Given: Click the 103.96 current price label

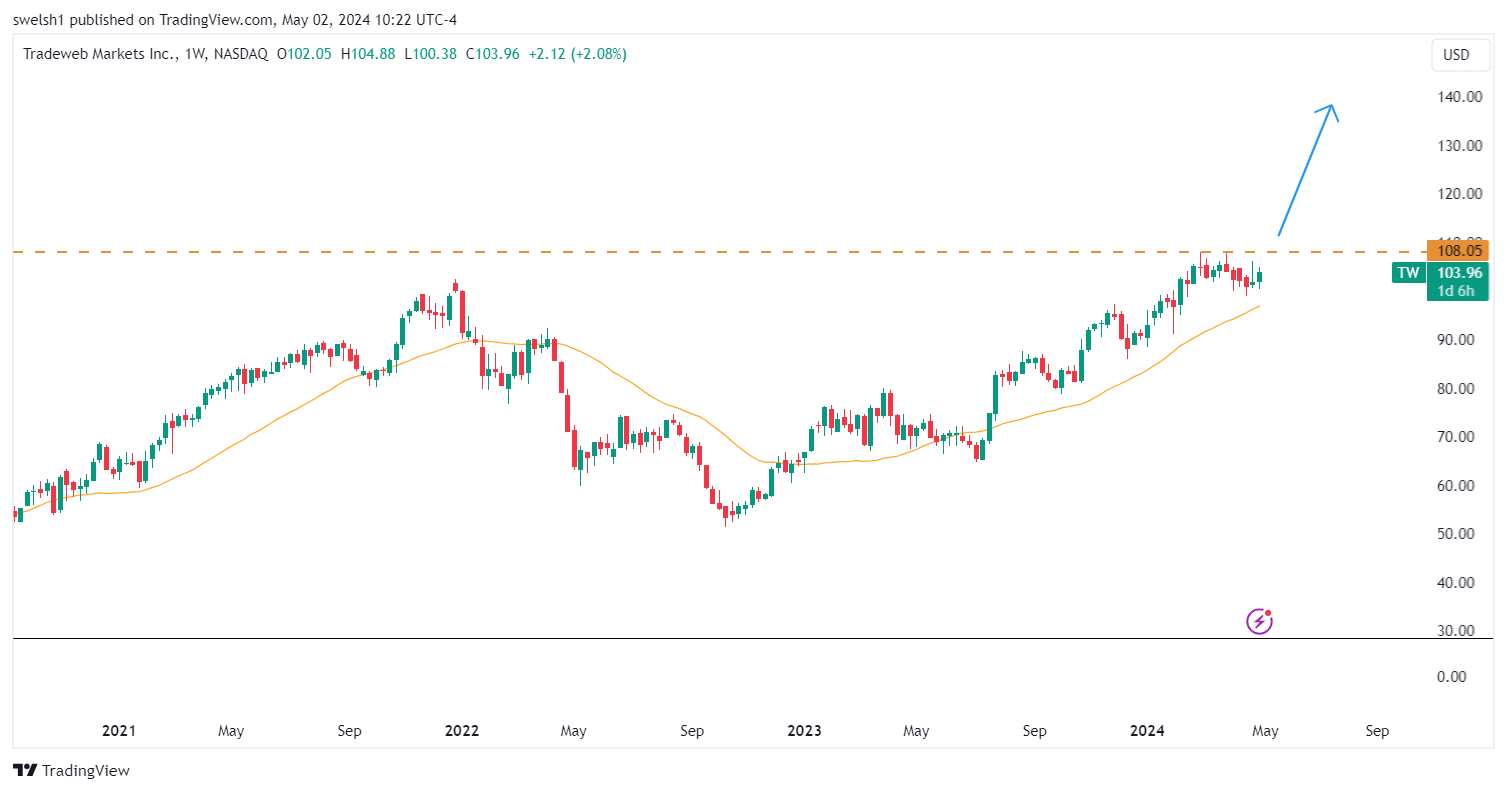Looking at the screenshot, I should point(1460,273).
